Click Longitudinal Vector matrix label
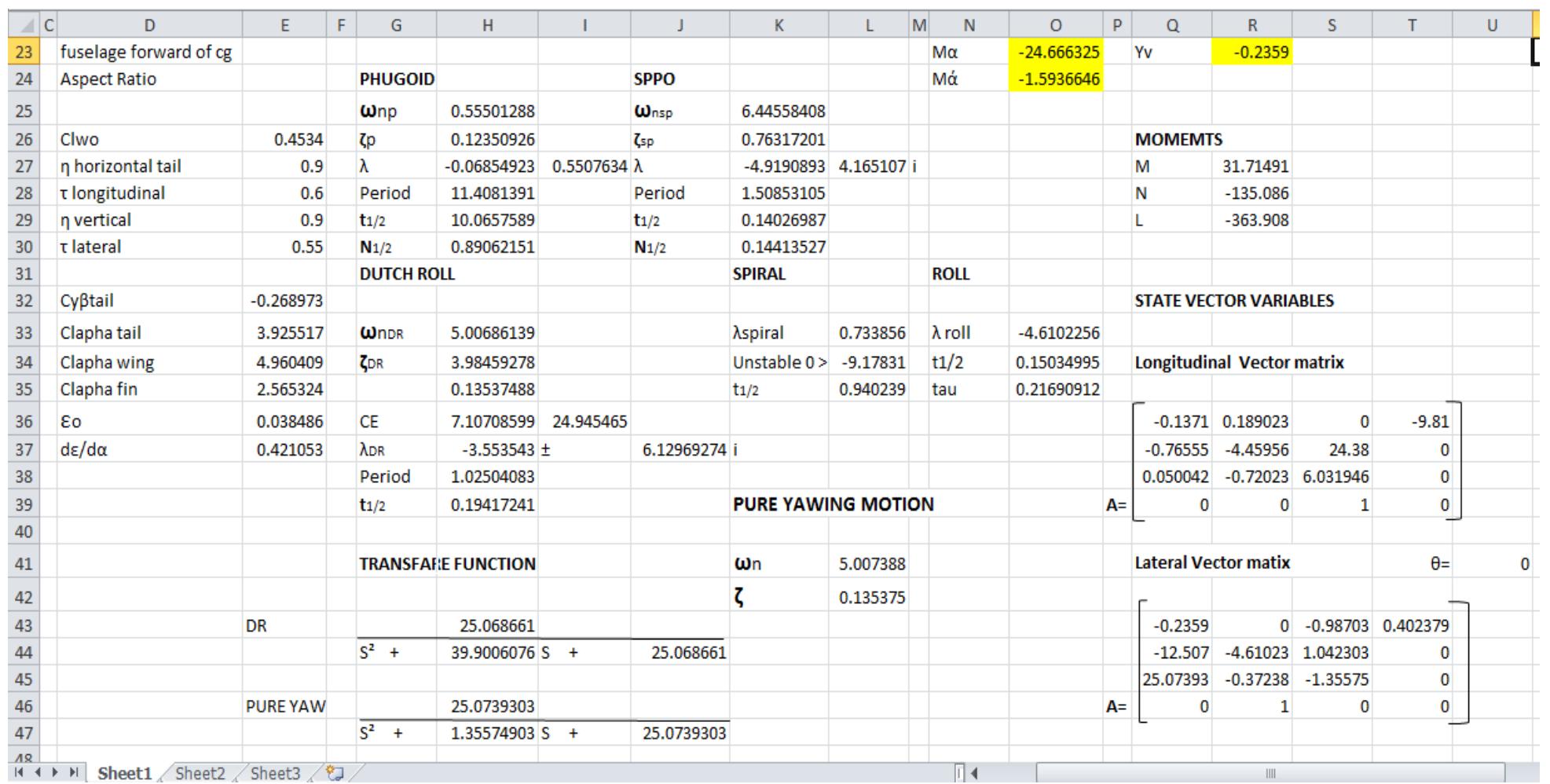 (1239, 362)
